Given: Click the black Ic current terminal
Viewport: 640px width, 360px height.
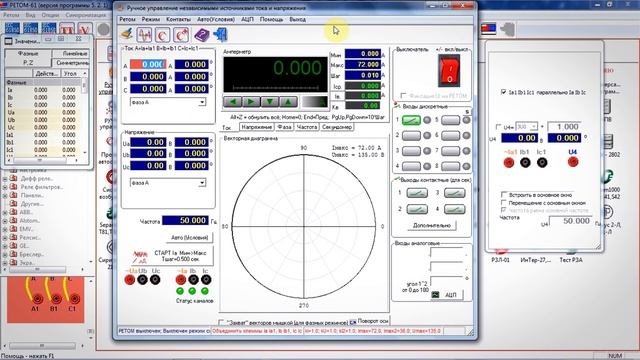Looking at the screenshot, I should tap(206, 280).
